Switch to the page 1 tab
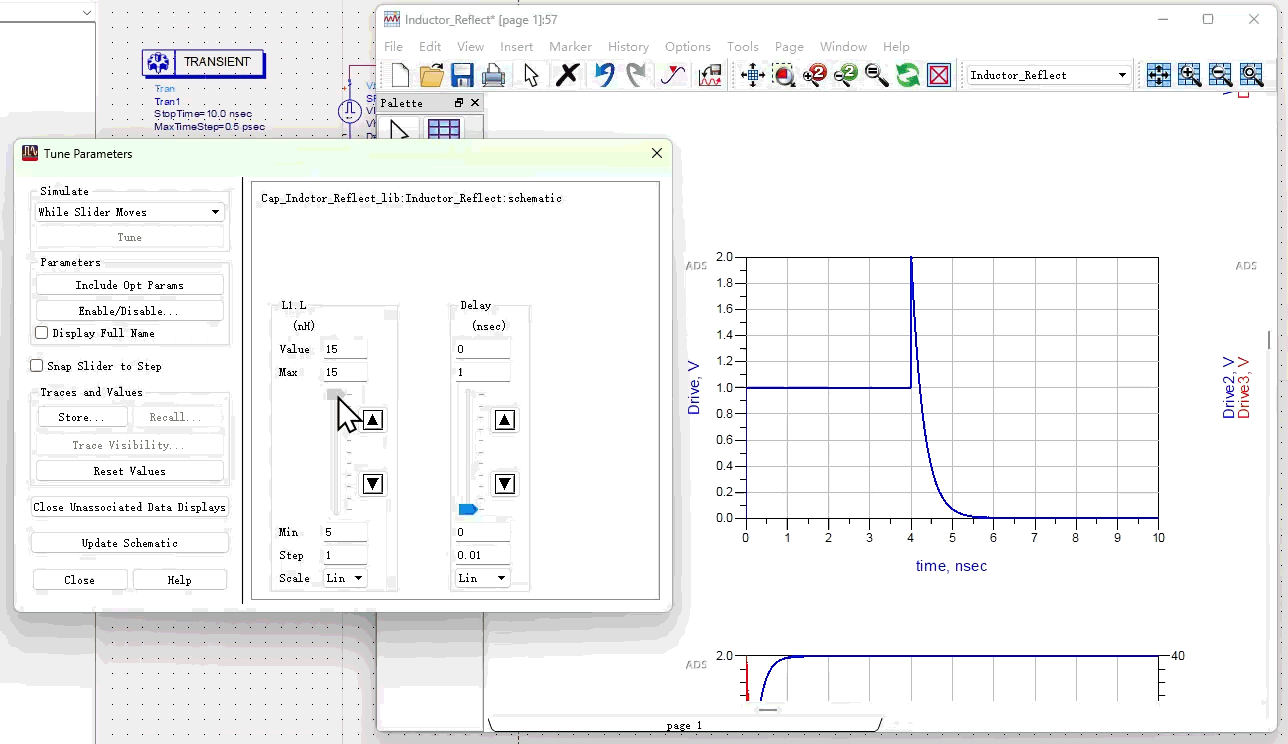1288x744 pixels. [684, 725]
